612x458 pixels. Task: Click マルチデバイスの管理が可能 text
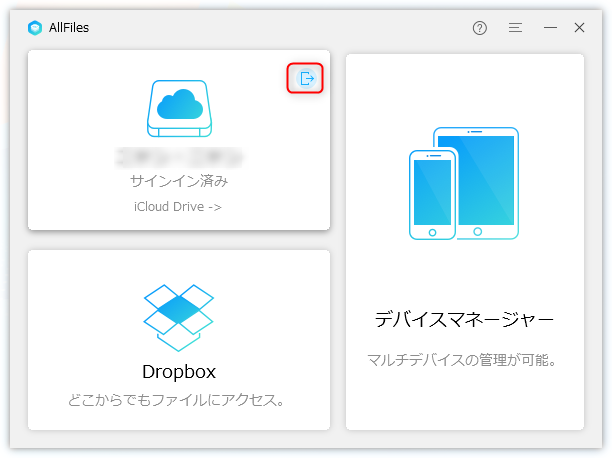point(462,360)
